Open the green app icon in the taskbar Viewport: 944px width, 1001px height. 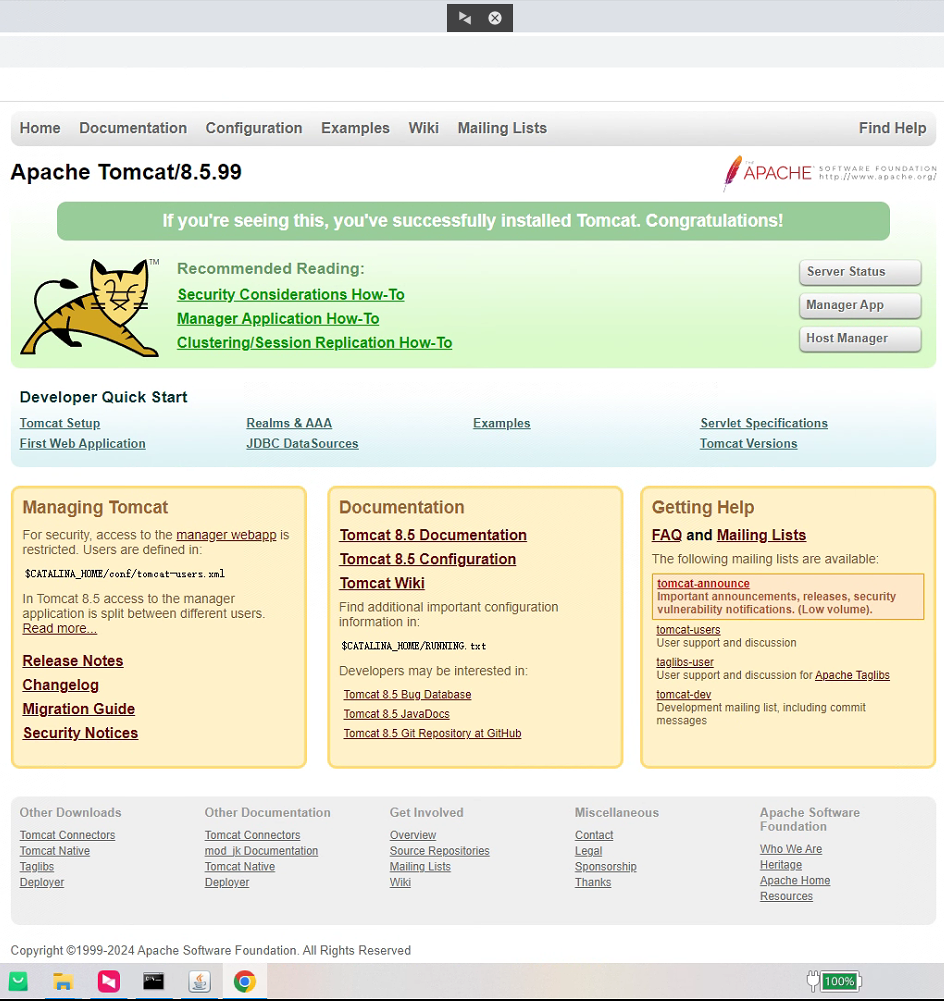(x=18, y=981)
